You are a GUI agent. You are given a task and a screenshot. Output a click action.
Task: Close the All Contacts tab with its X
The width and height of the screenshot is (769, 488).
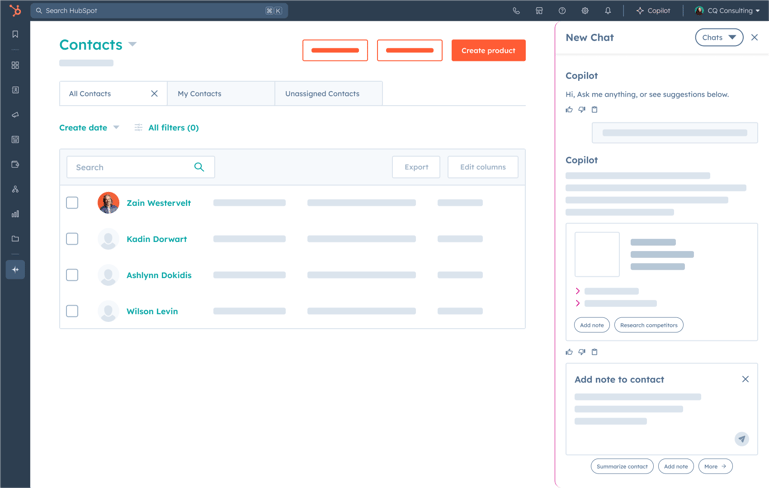click(154, 93)
